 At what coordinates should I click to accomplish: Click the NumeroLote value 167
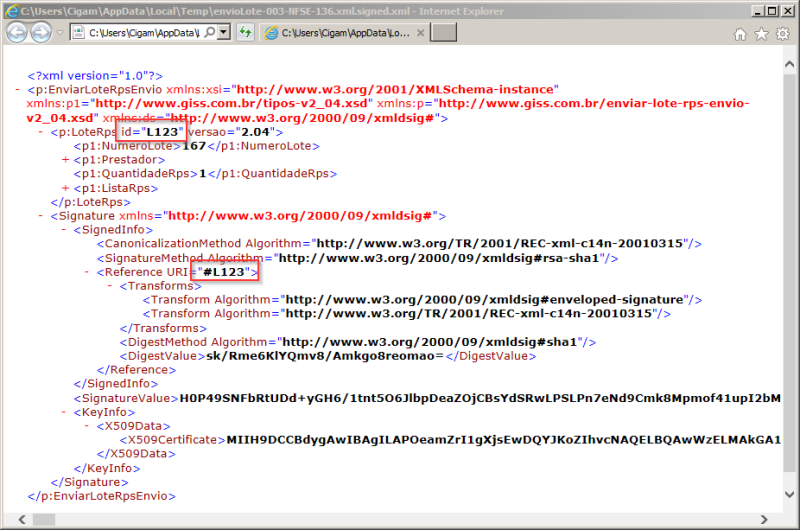[194, 146]
